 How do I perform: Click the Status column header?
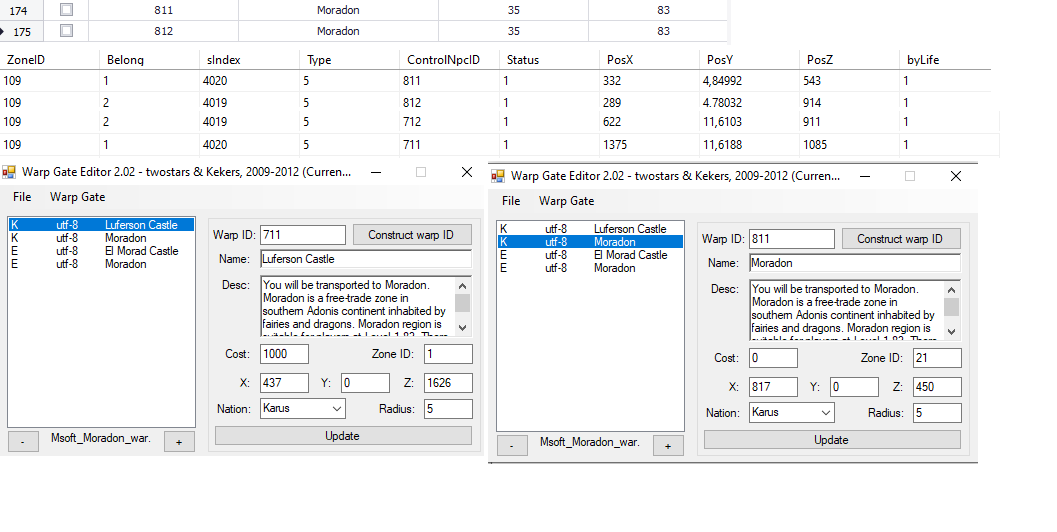[x=549, y=59]
